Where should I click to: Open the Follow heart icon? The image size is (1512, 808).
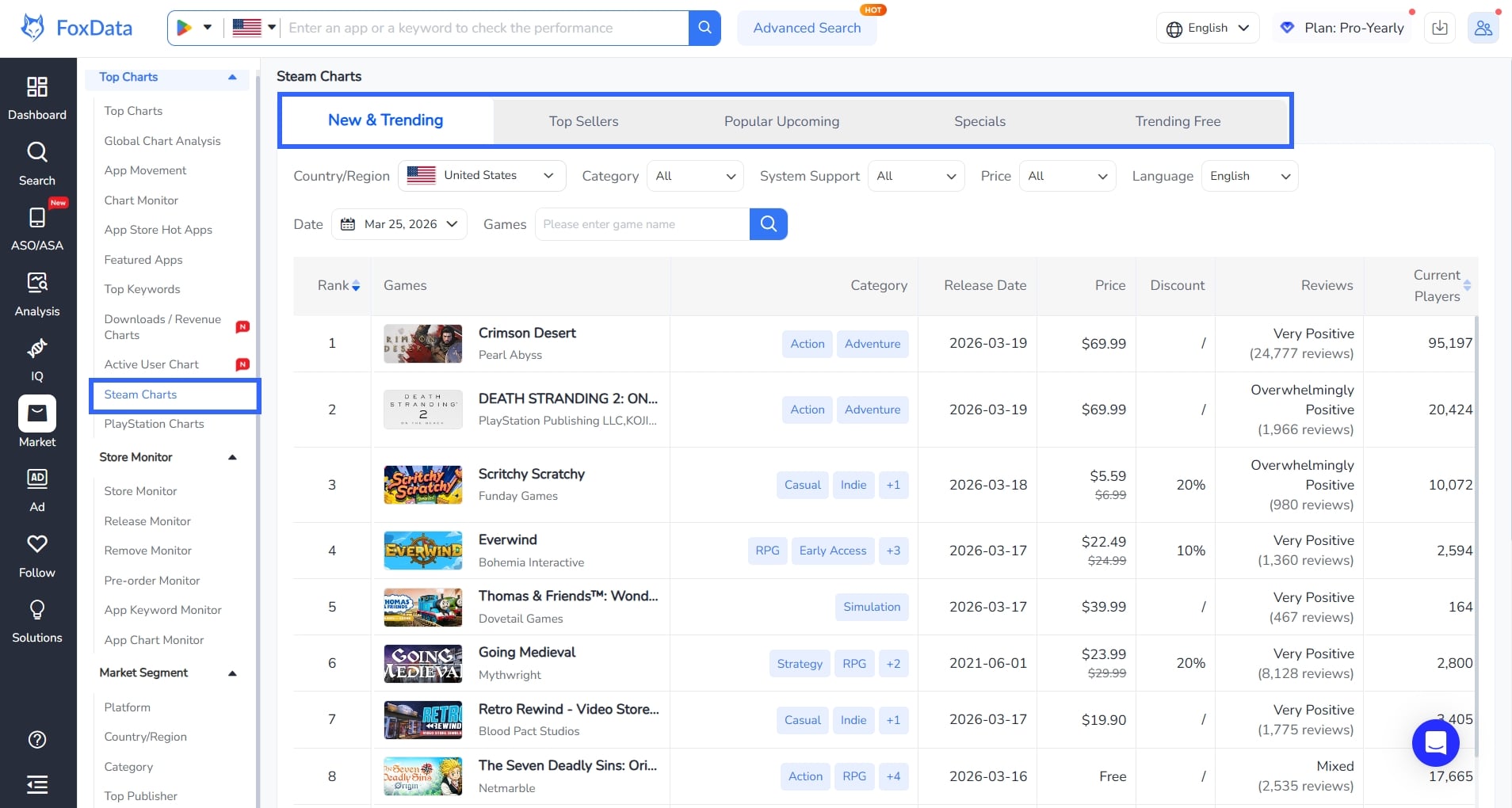36,555
